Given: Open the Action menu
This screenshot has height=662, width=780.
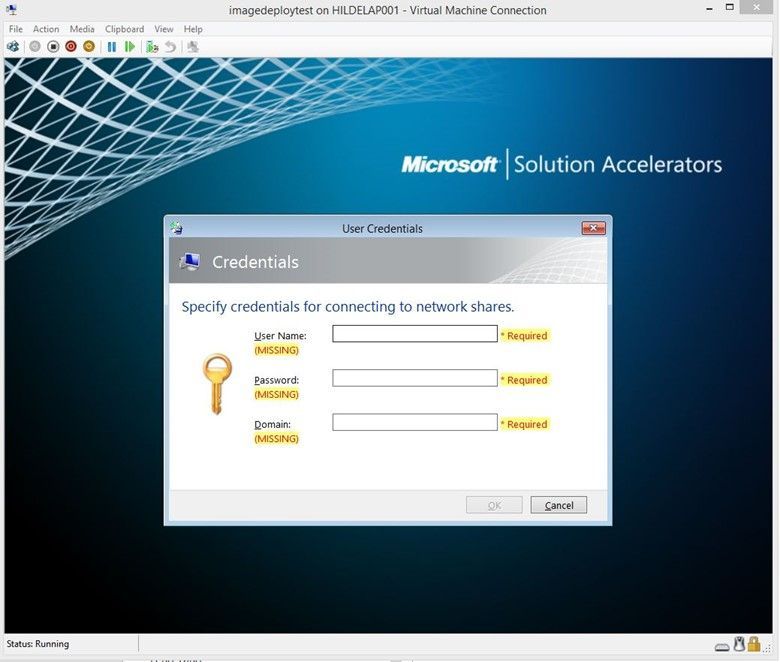Looking at the screenshot, I should (46, 29).
